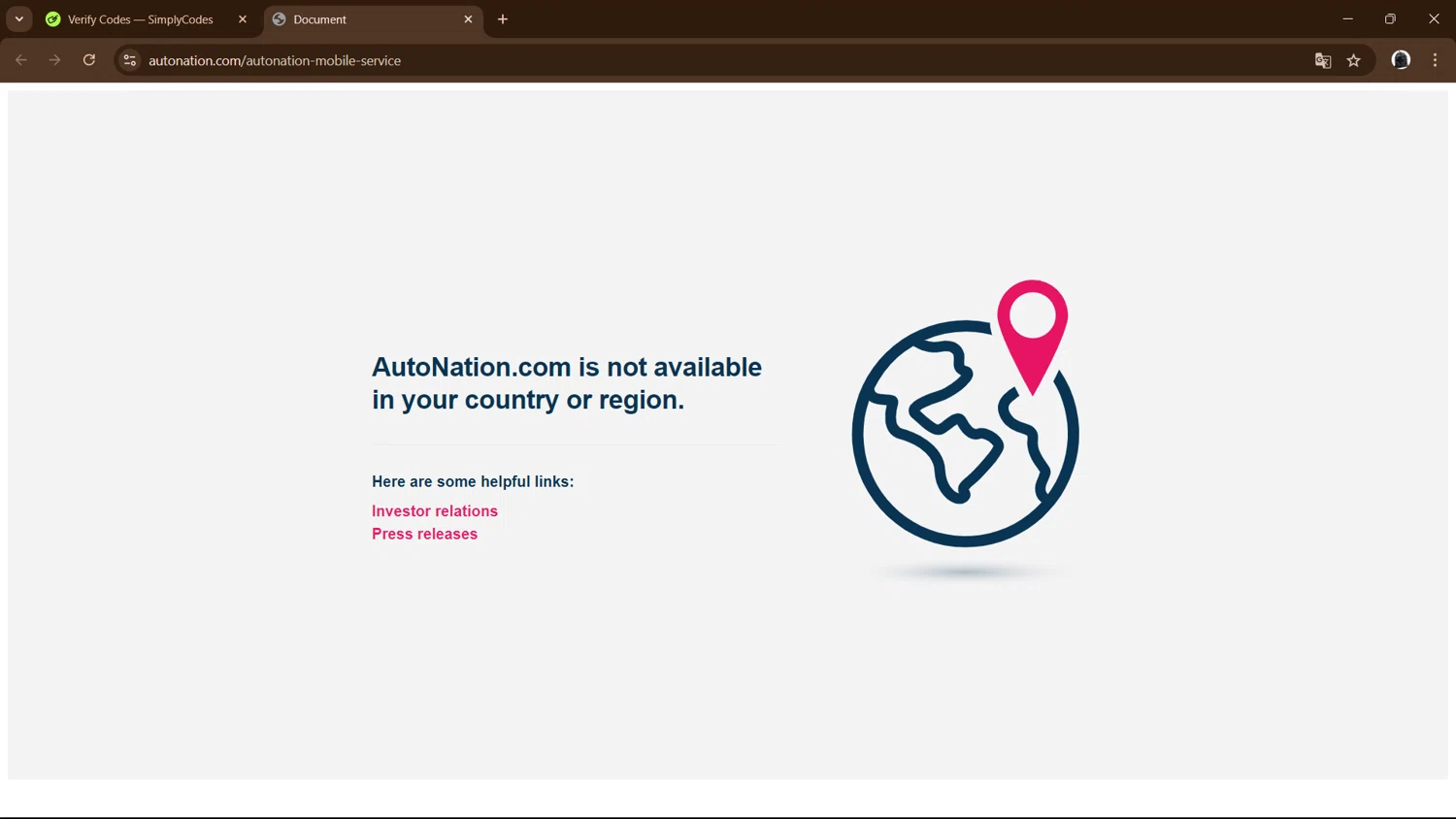Go forward to next page
The width and height of the screenshot is (1456, 819).
[55, 60]
